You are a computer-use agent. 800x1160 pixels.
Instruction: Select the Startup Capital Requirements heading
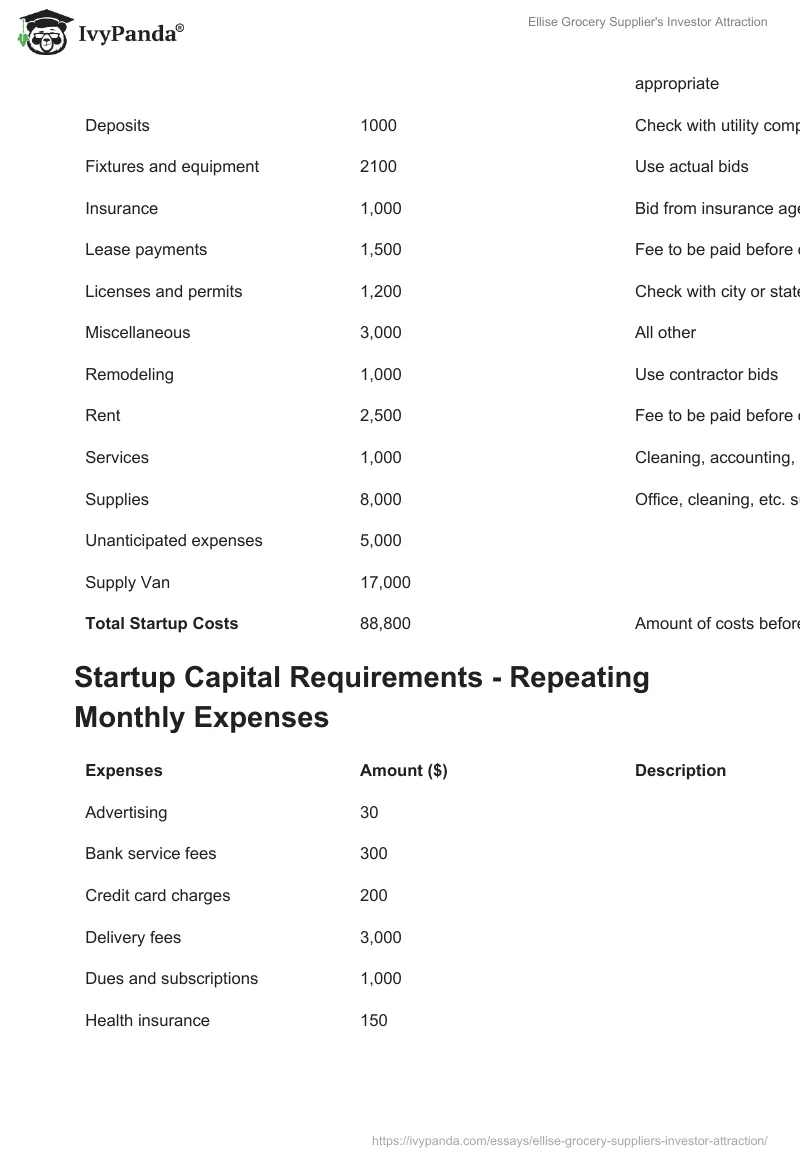[x=361, y=696]
